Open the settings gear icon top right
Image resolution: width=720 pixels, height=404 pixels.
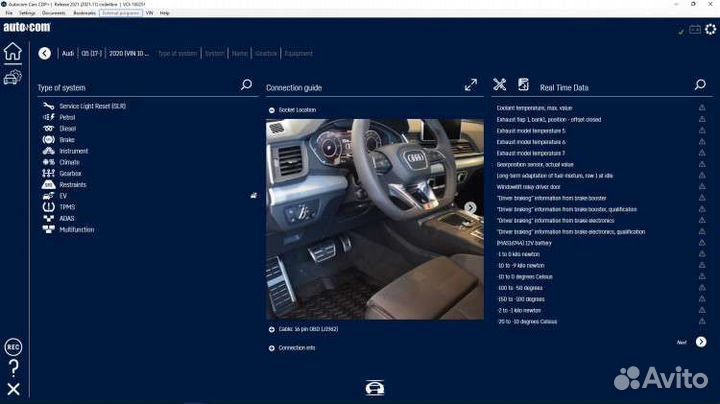tap(710, 29)
